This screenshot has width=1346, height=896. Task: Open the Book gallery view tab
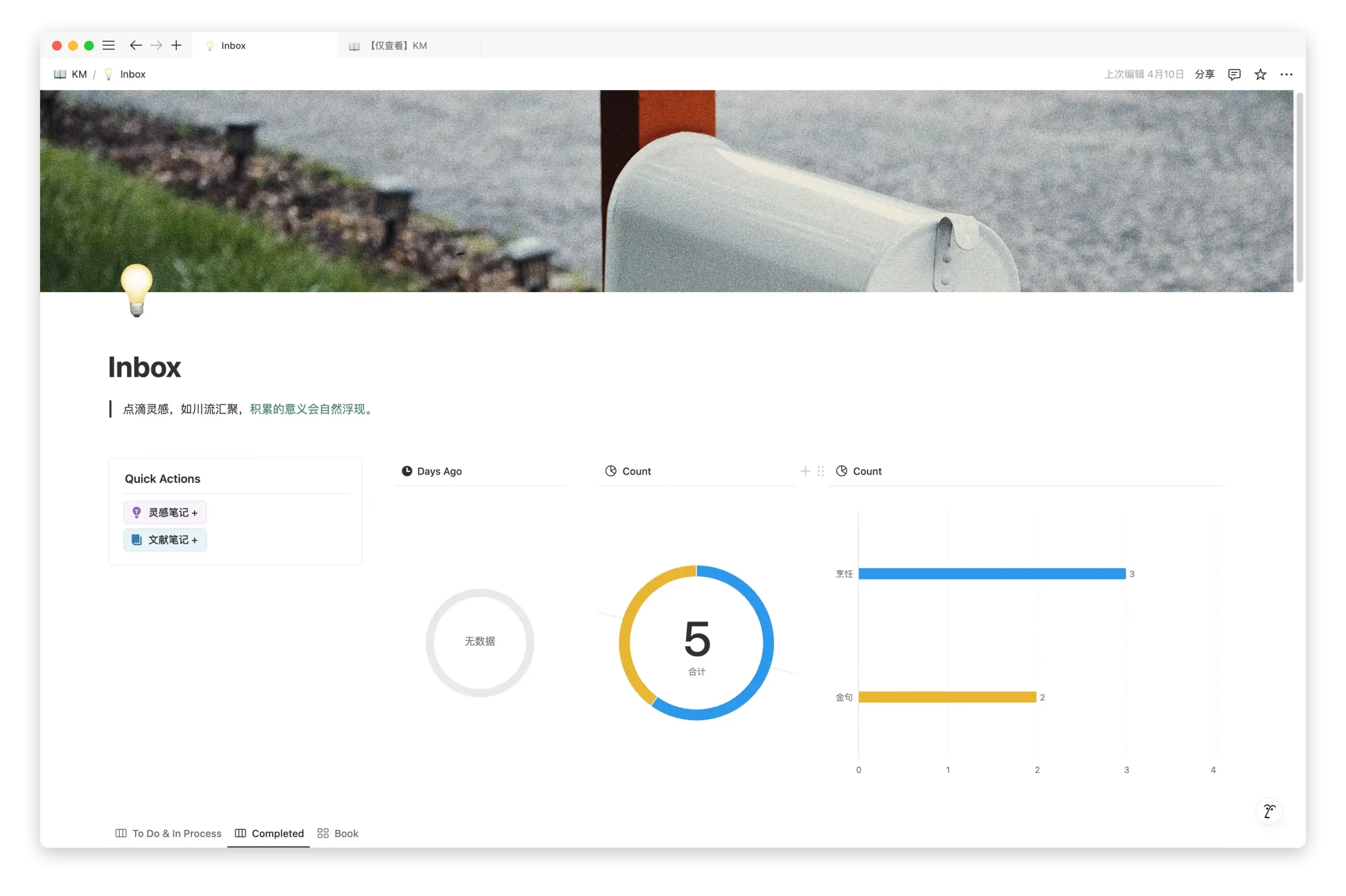tap(338, 833)
